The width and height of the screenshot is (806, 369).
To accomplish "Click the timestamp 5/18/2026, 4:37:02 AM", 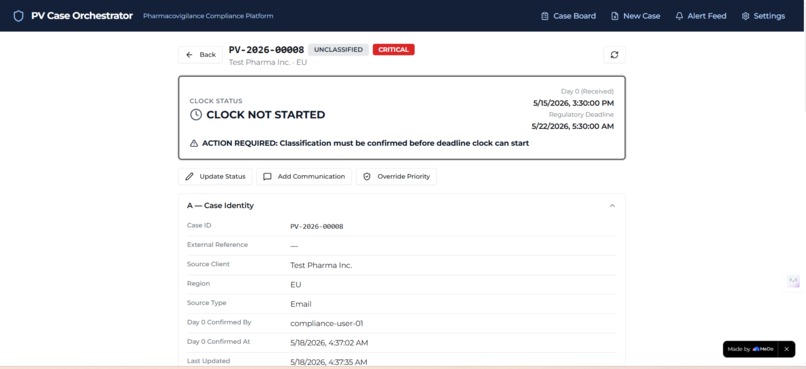I will 329,343.
